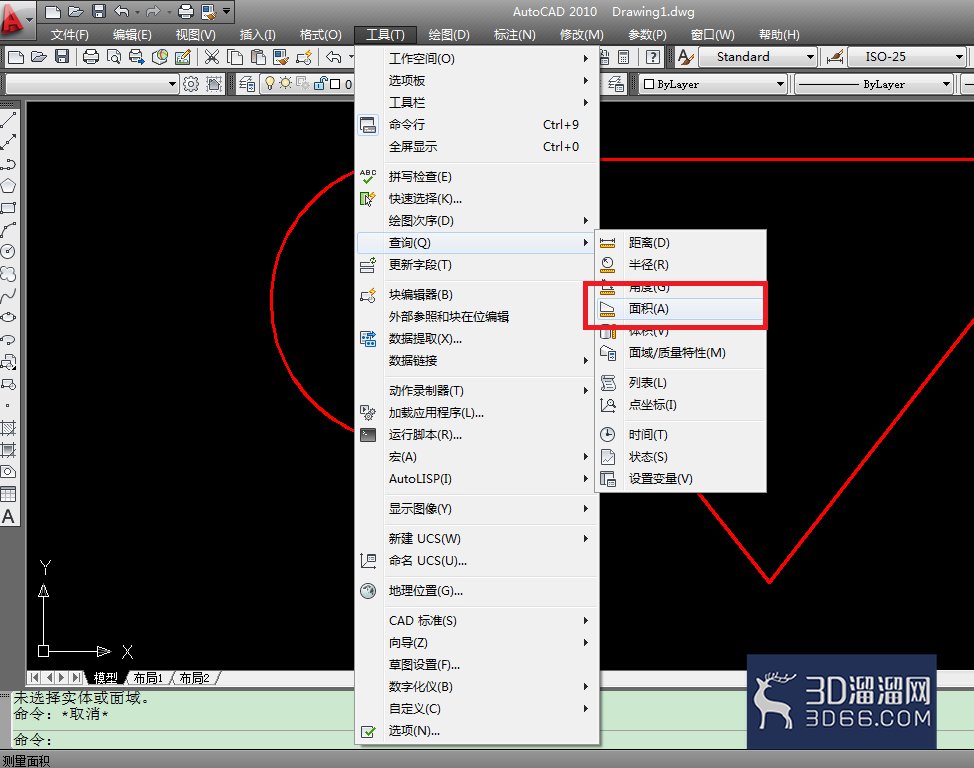
Task: Click the Plot Preview icon
Action: [x=114, y=57]
